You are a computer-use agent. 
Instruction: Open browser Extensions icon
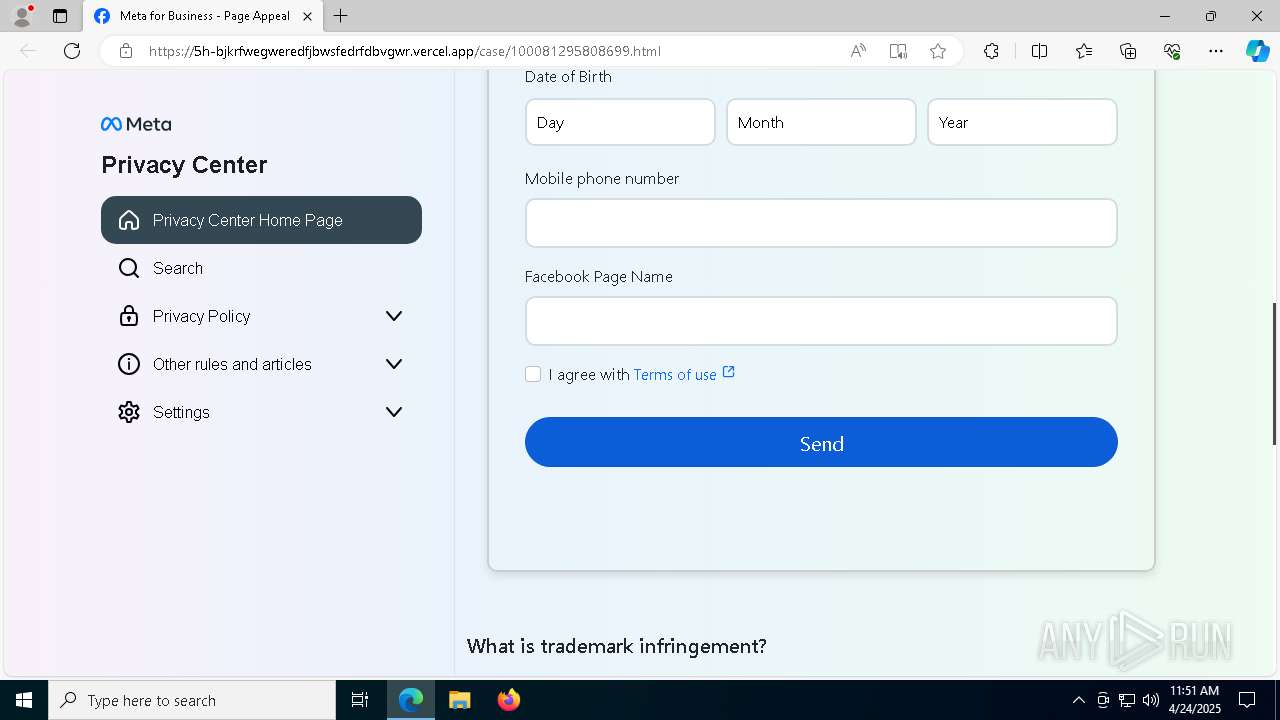pyautogui.click(x=991, y=51)
